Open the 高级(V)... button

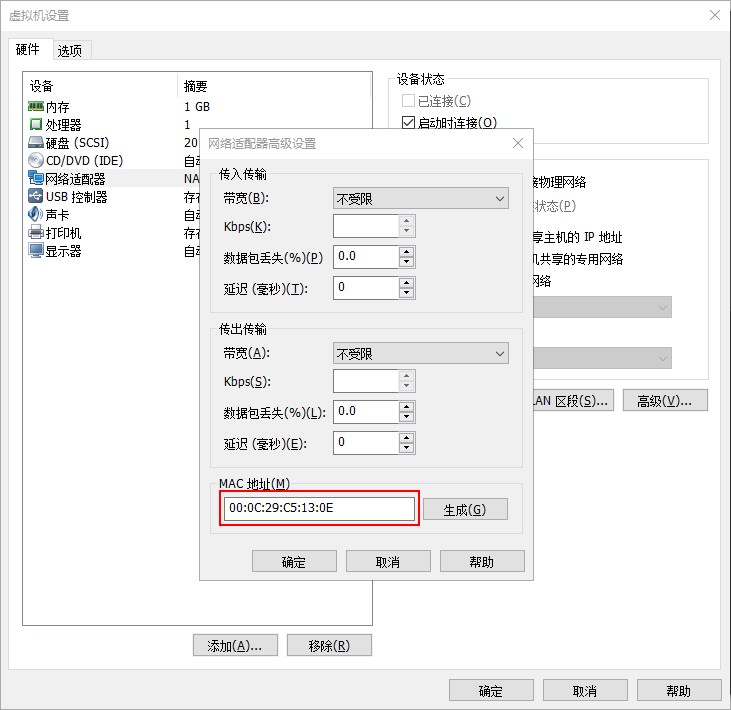pos(665,400)
